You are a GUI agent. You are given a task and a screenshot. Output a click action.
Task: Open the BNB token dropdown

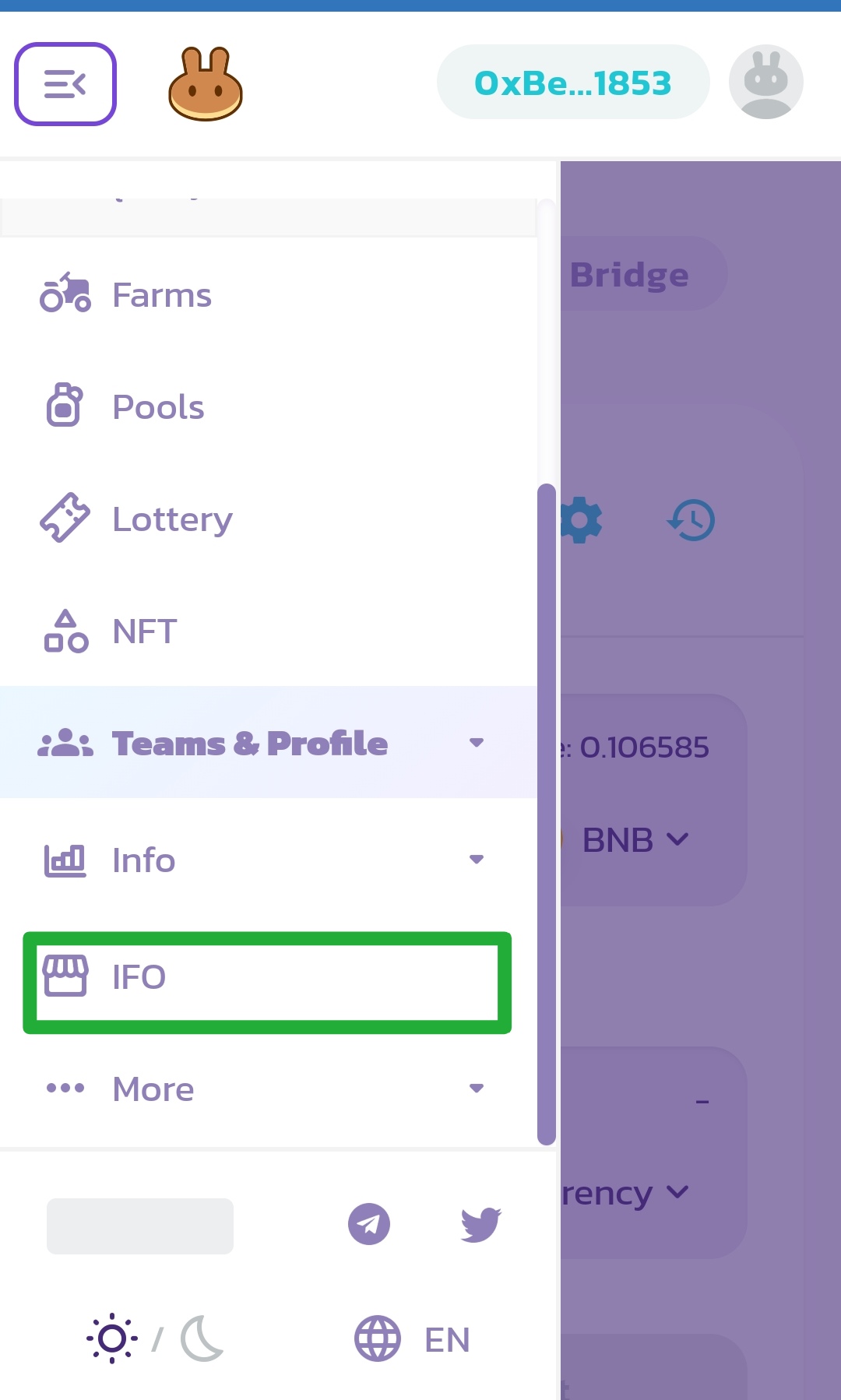click(x=635, y=840)
